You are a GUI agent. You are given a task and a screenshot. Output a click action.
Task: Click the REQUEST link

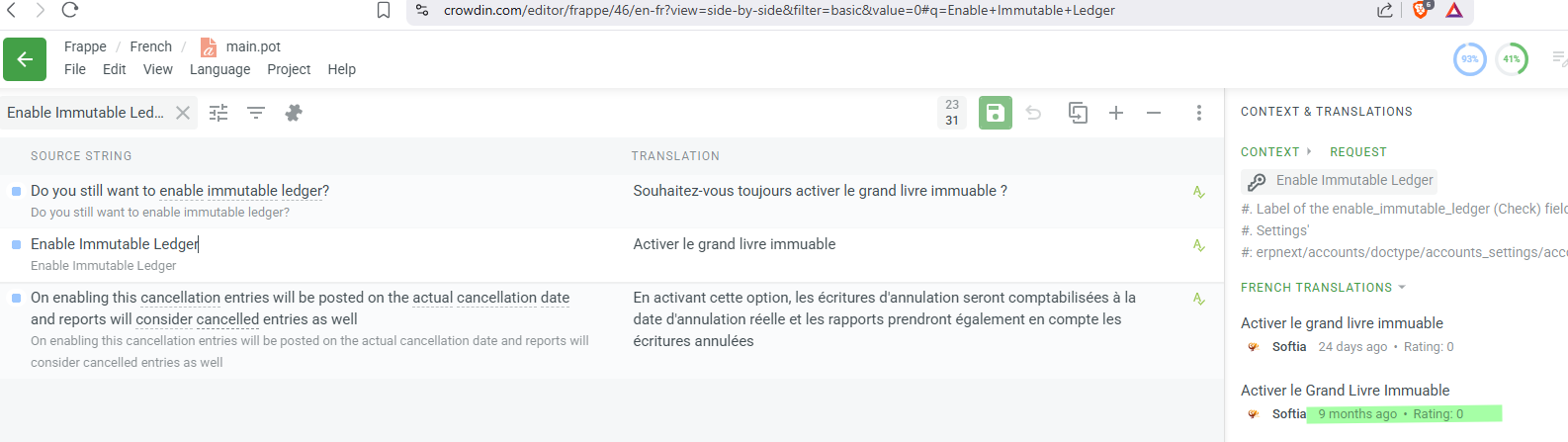pos(1358,152)
